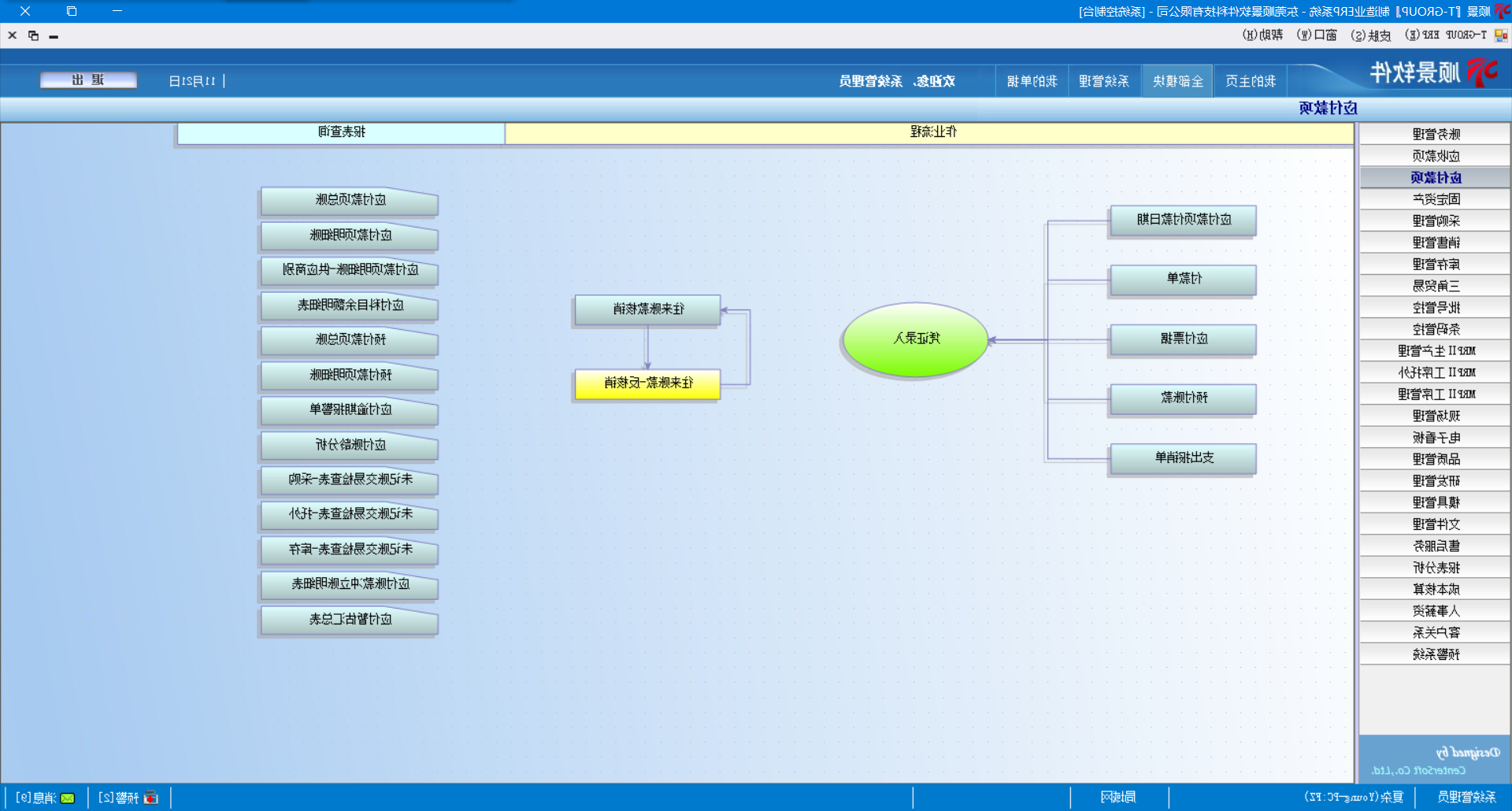Open the 应付暂估汇总表 report

[350, 620]
